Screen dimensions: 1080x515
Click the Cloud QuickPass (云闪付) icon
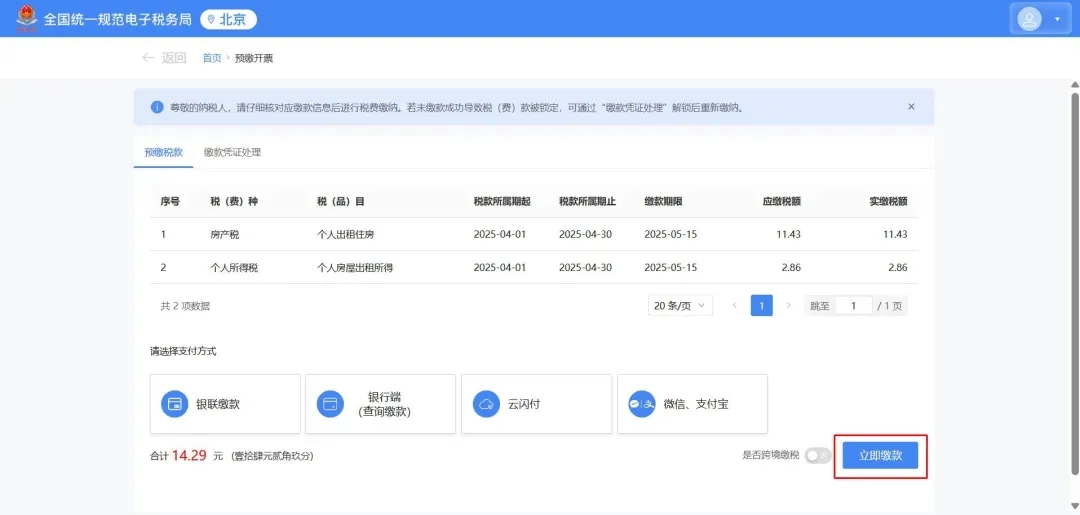(x=486, y=404)
